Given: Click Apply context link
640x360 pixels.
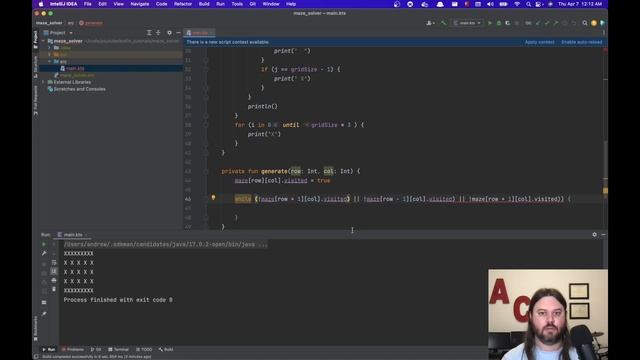Looking at the screenshot, I should tap(539, 42).
